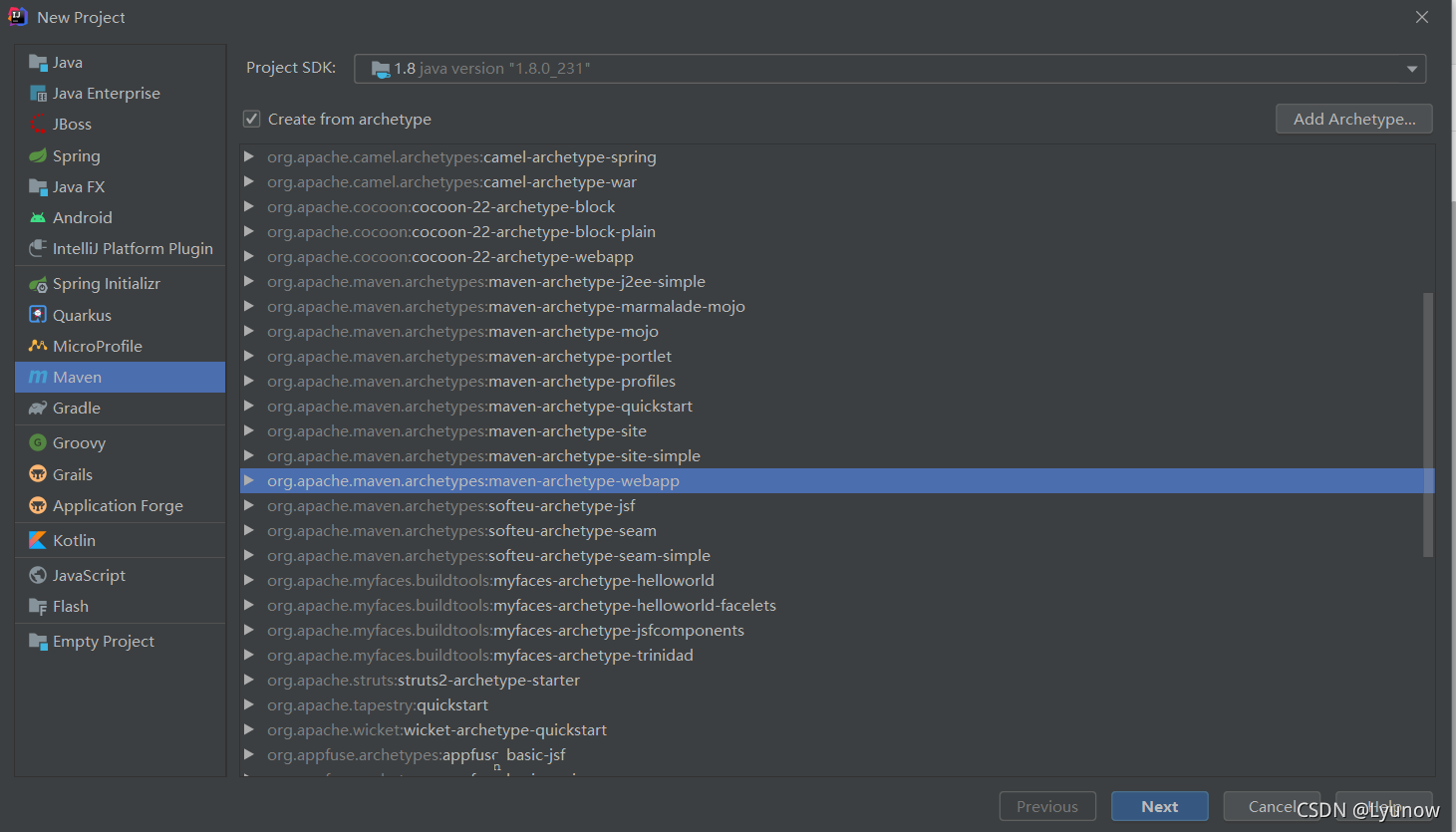
Task: Click the Application Forge icon
Action: (38, 506)
